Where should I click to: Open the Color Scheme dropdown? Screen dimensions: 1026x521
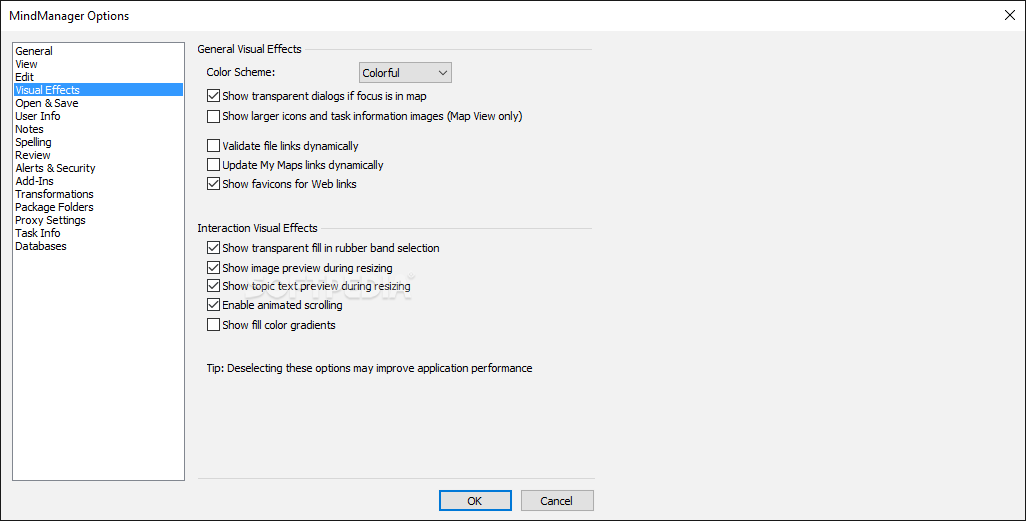tap(405, 73)
